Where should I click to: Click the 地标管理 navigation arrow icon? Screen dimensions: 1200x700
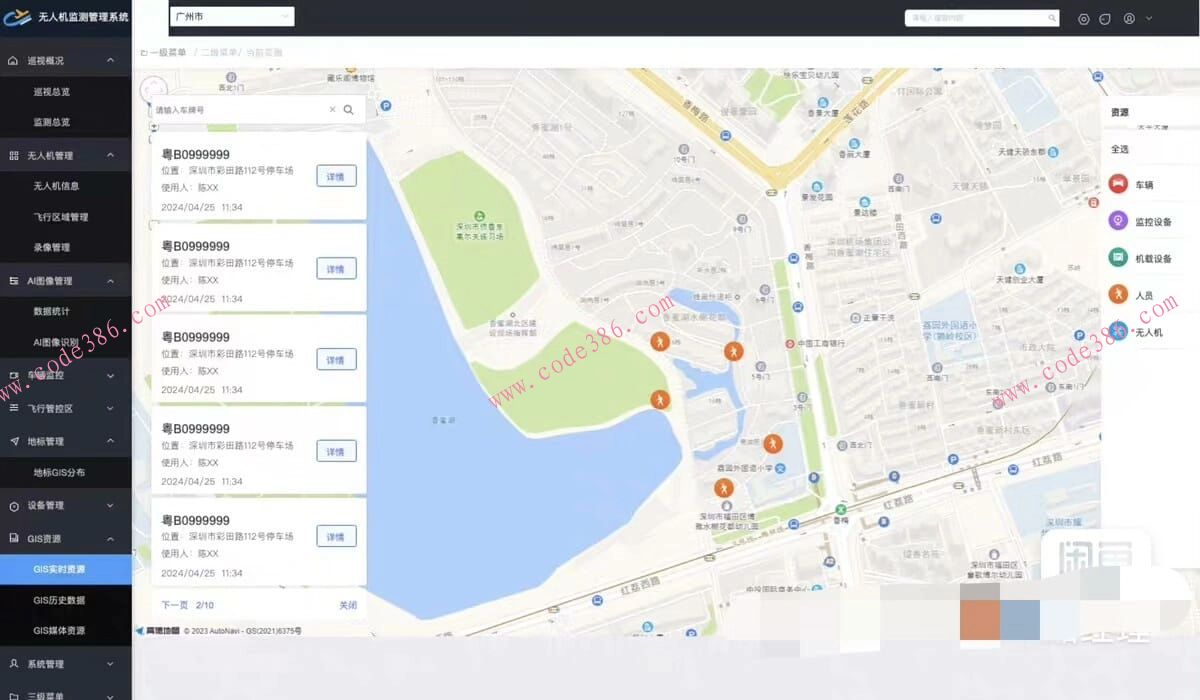(14, 441)
